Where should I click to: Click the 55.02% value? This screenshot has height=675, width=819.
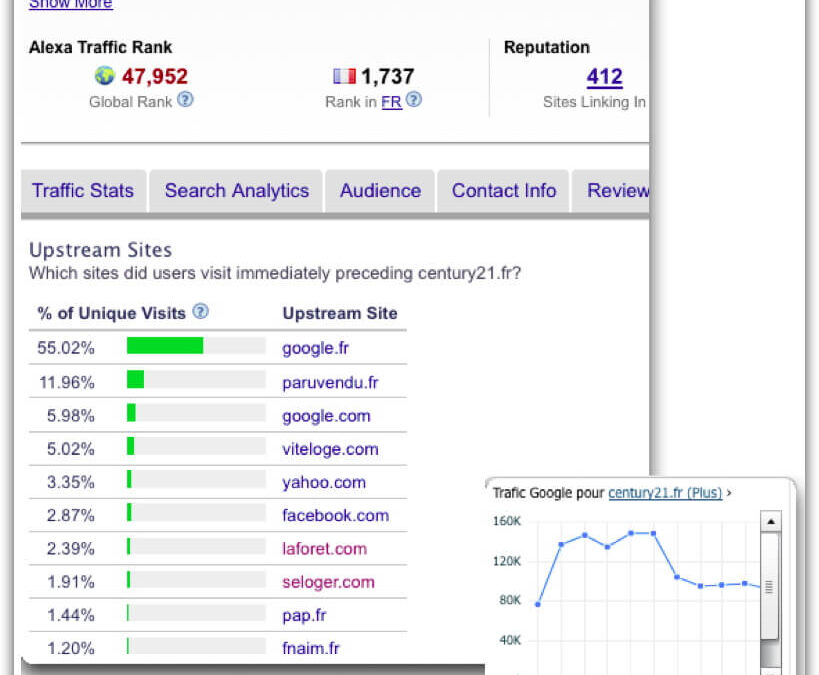pos(66,348)
